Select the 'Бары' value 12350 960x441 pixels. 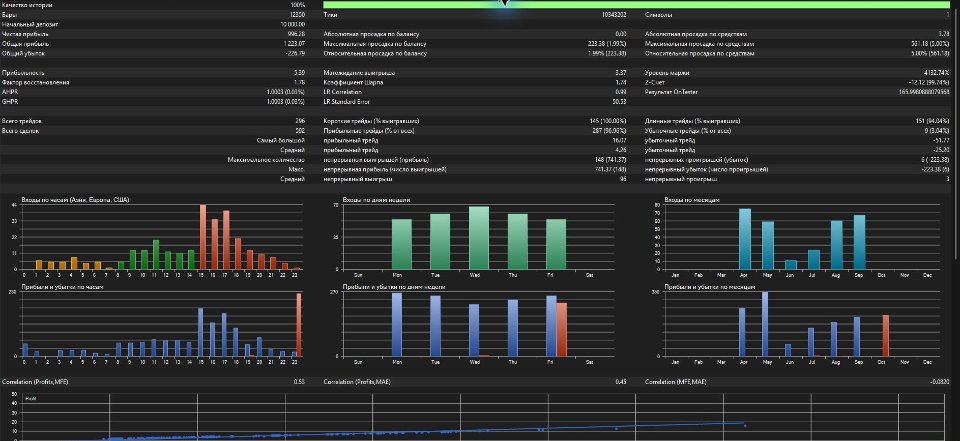click(298, 15)
